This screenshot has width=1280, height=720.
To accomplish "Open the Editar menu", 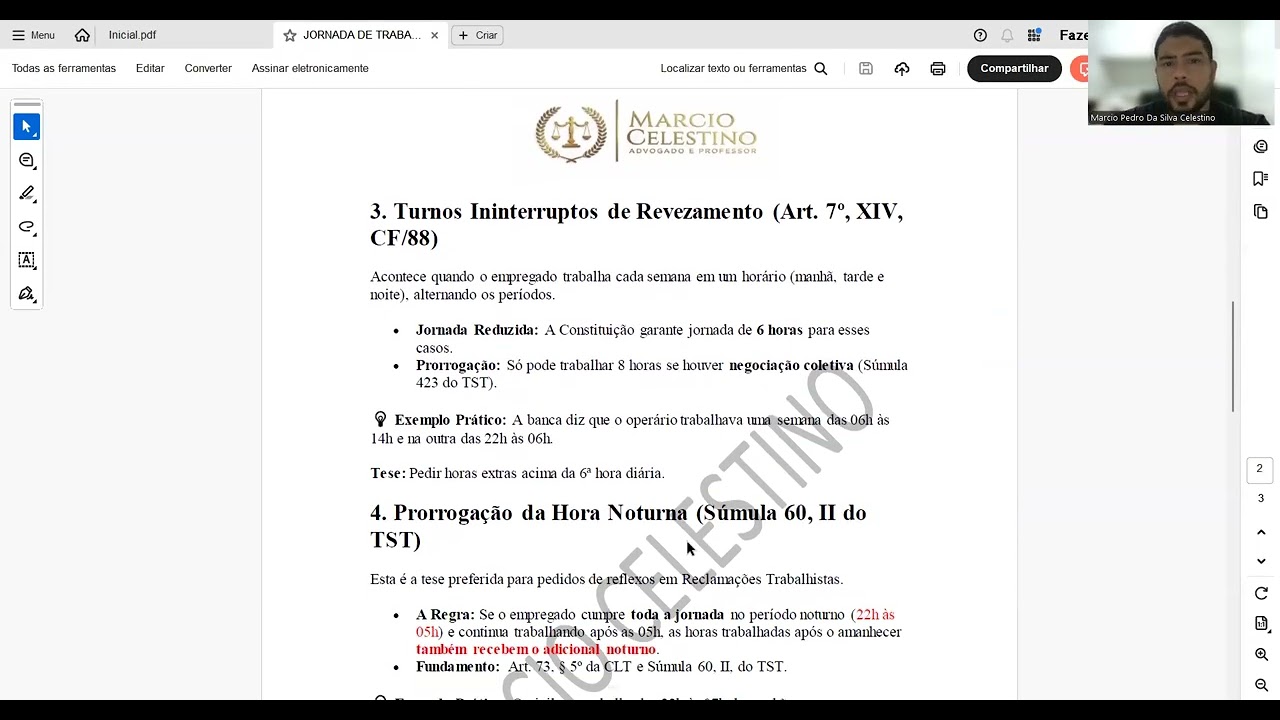I will click(x=150, y=68).
